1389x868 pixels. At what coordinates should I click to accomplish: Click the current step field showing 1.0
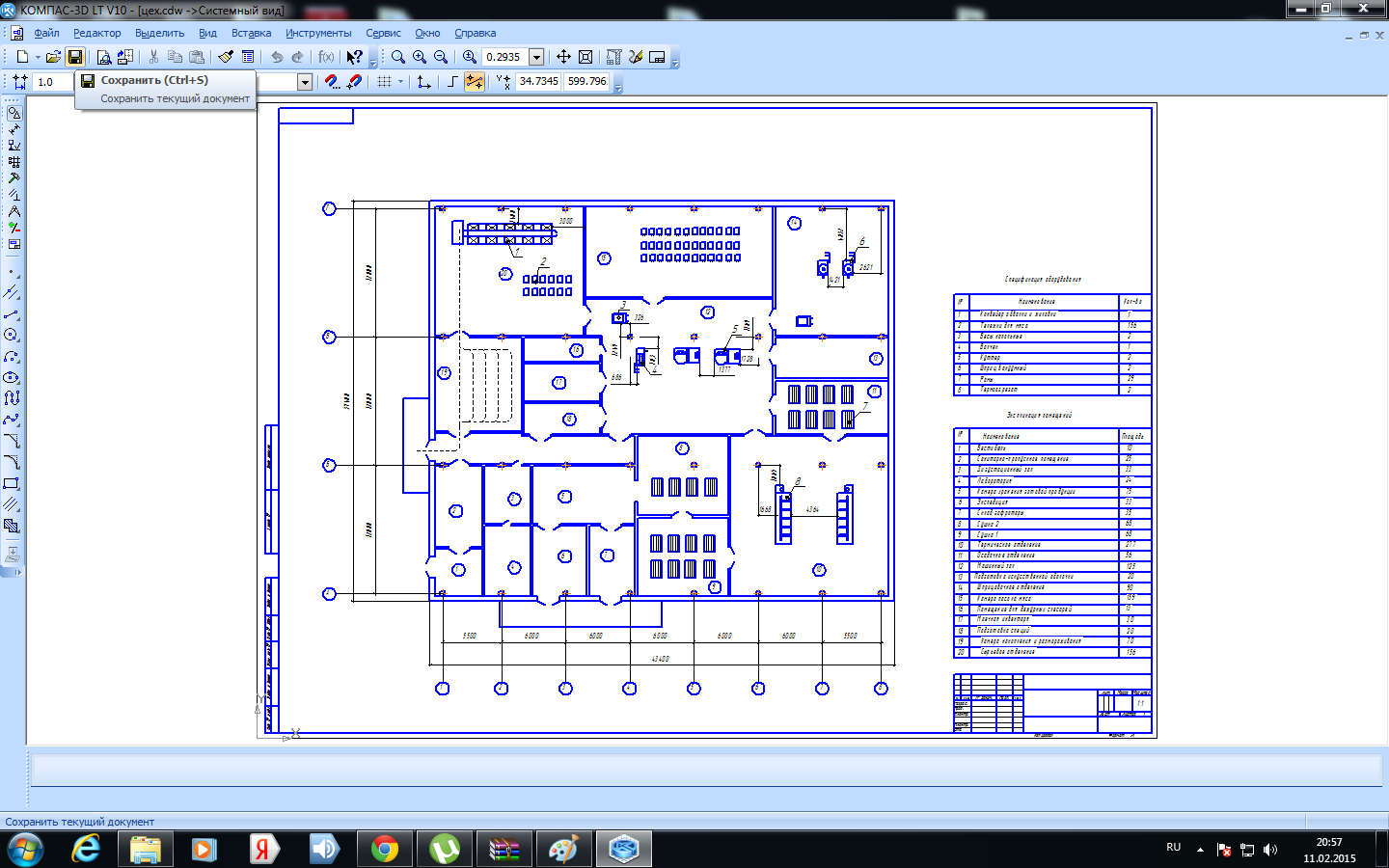pos(53,82)
